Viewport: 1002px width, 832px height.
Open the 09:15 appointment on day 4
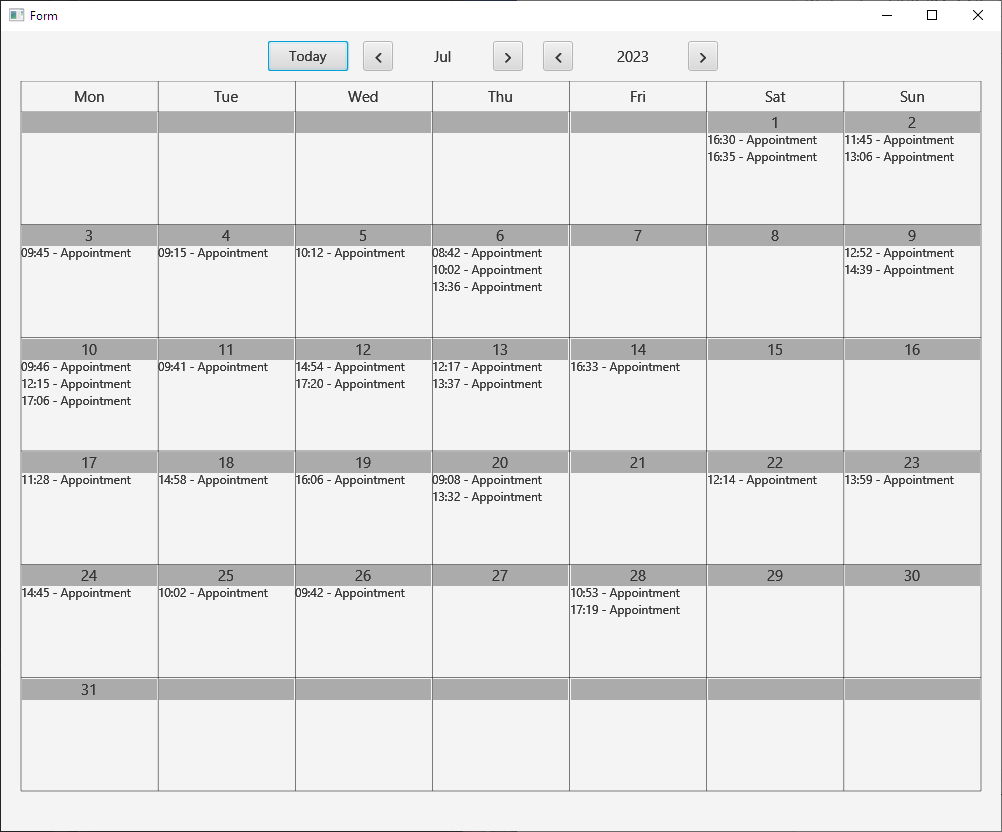tap(213, 253)
